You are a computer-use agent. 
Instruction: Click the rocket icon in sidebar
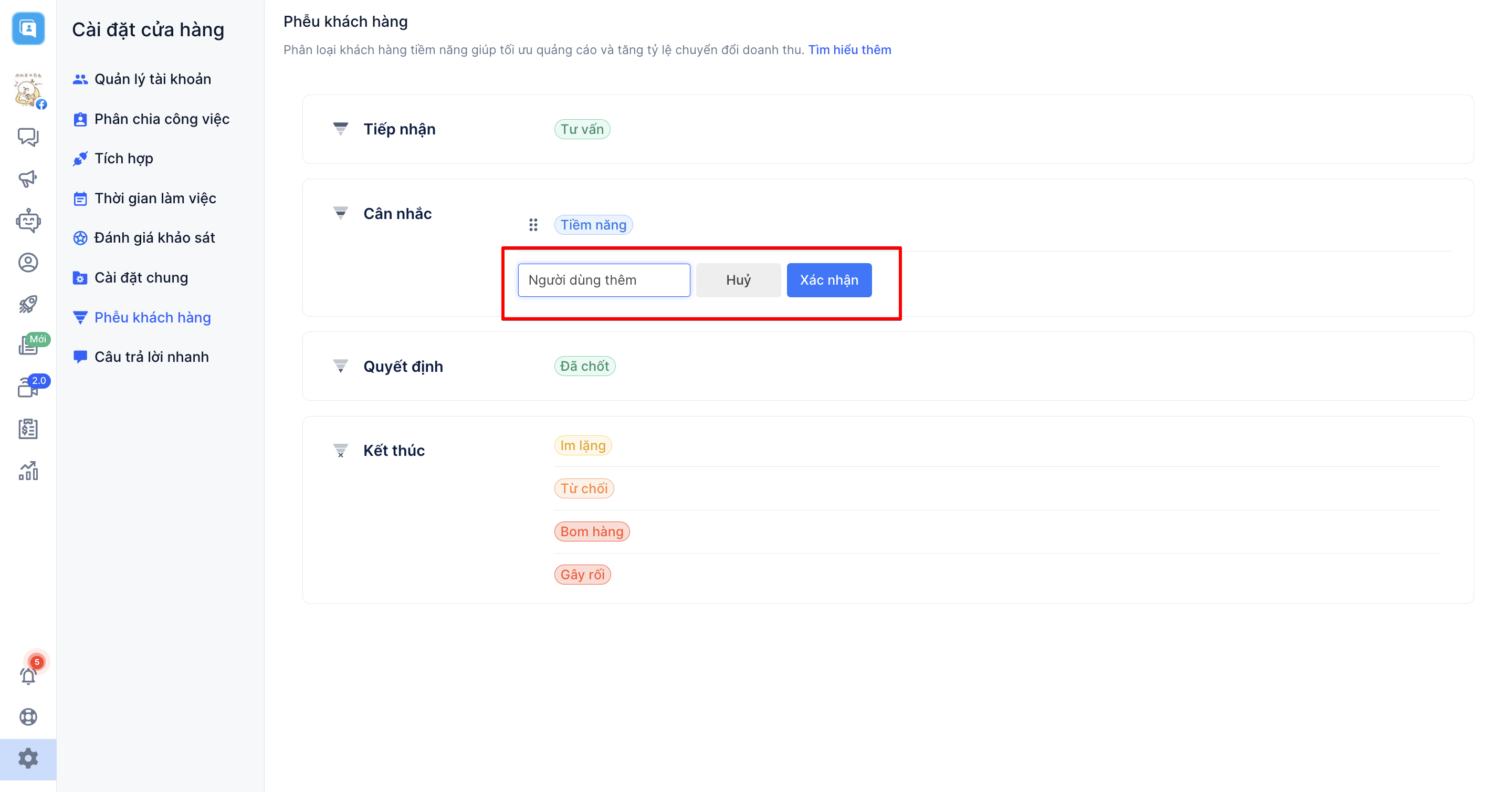28,304
